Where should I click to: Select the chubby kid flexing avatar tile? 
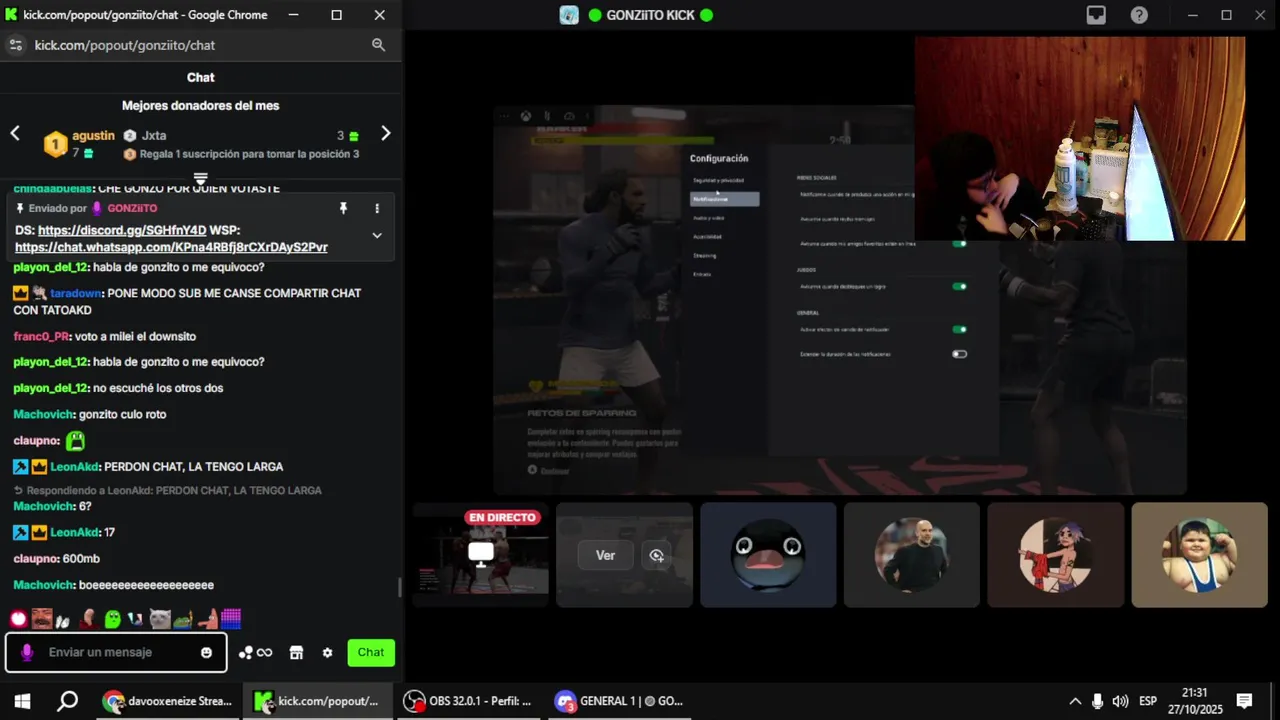point(1200,555)
